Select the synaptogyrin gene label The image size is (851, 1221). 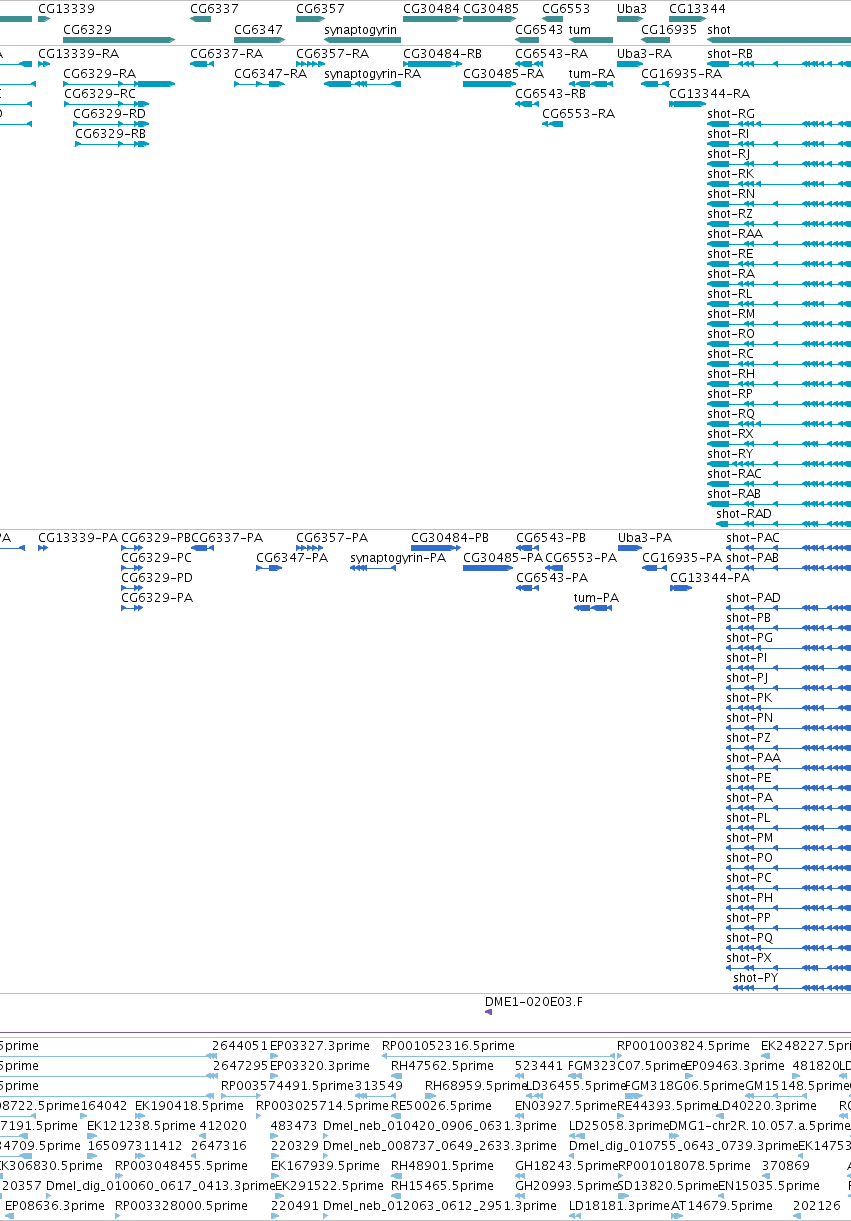tap(361, 30)
